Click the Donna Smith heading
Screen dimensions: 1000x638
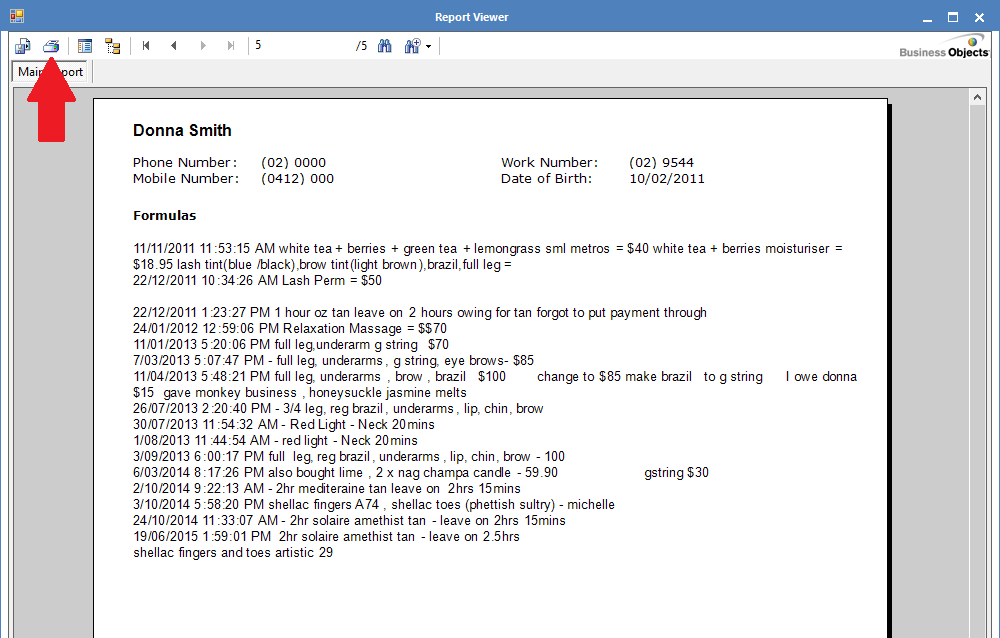click(182, 130)
